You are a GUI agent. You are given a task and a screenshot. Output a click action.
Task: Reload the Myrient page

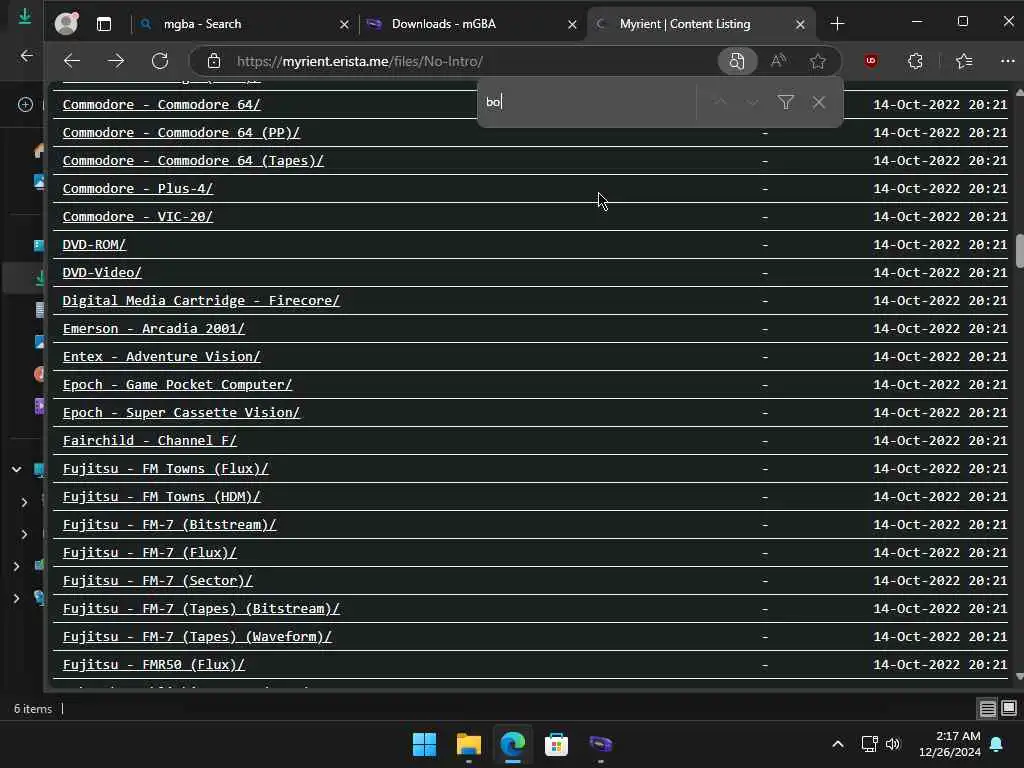point(160,61)
